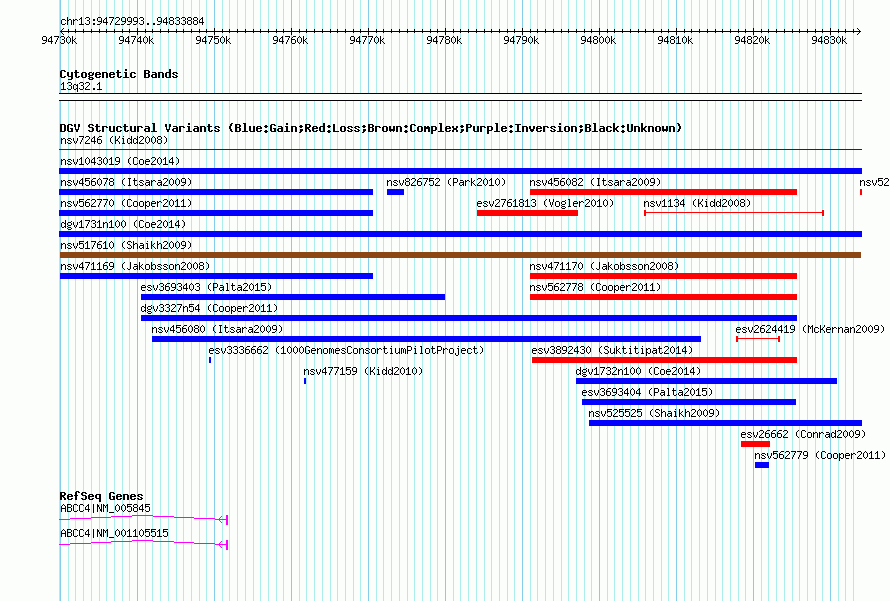Click the tiny esv3336662 blue marker
890x601 pixels.
pos(210,360)
